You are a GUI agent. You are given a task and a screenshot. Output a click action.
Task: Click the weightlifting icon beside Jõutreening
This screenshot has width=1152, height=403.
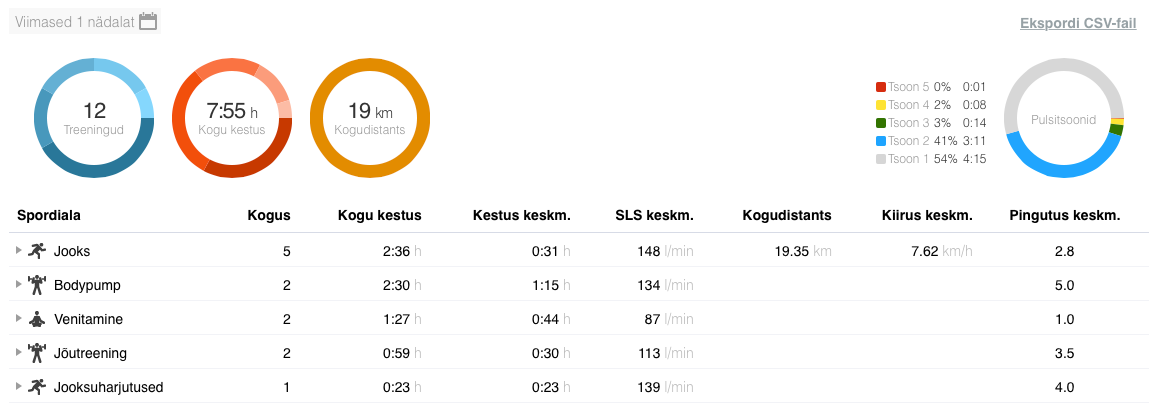(x=38, y=353)
